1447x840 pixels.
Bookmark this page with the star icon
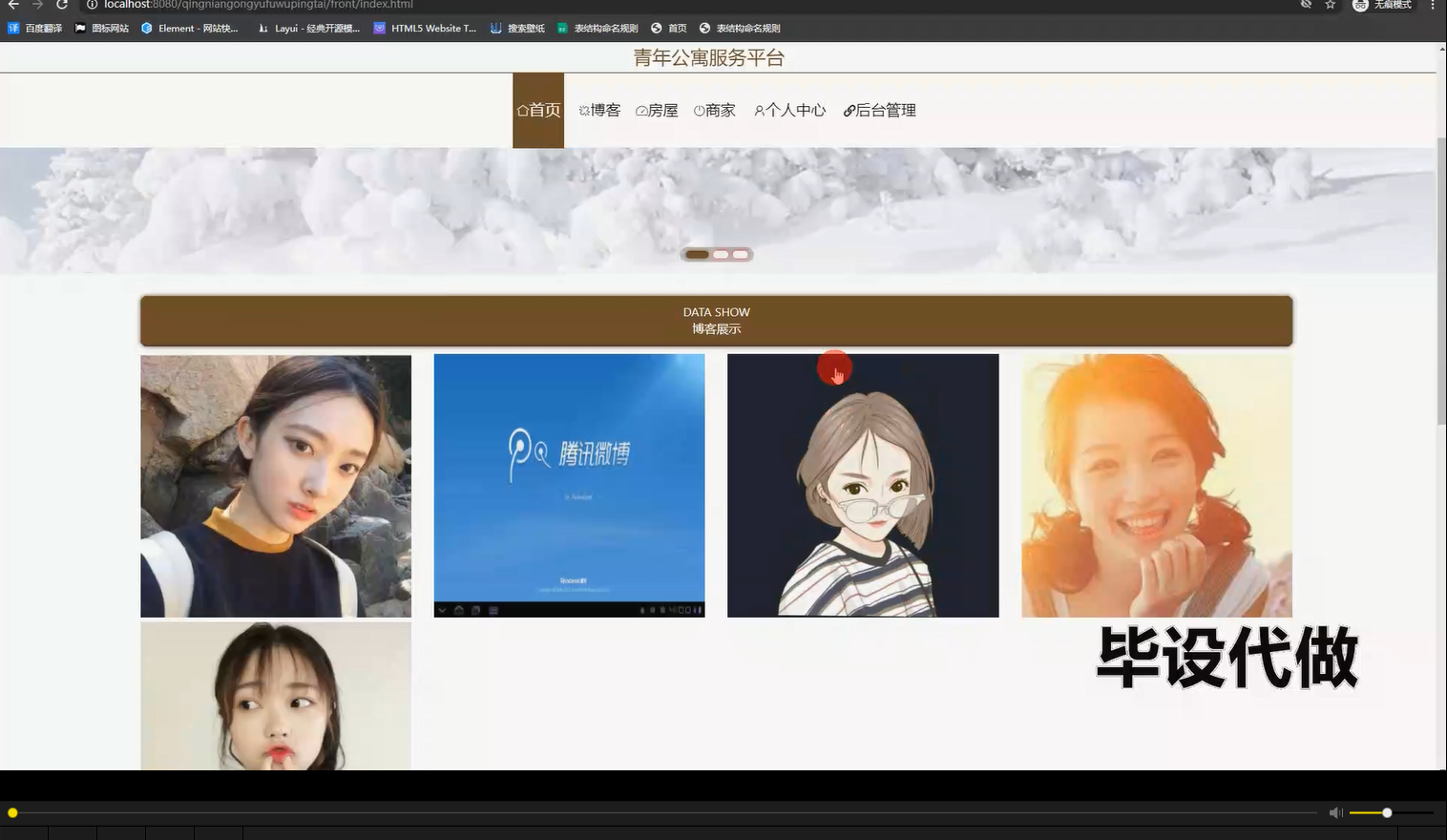[x=1330, y=5]
